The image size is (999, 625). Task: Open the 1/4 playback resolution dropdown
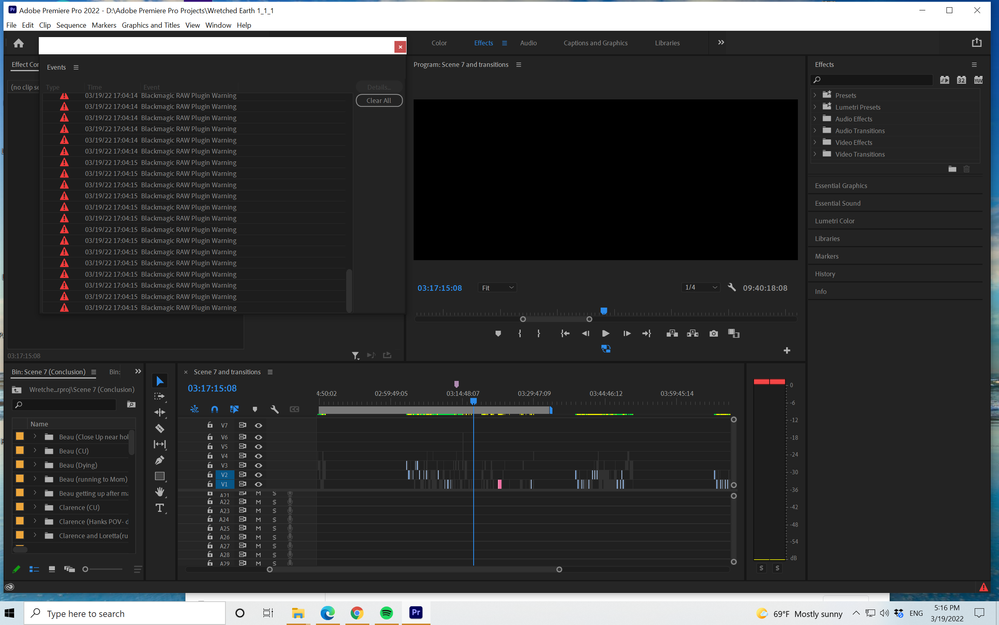(700, 287)
